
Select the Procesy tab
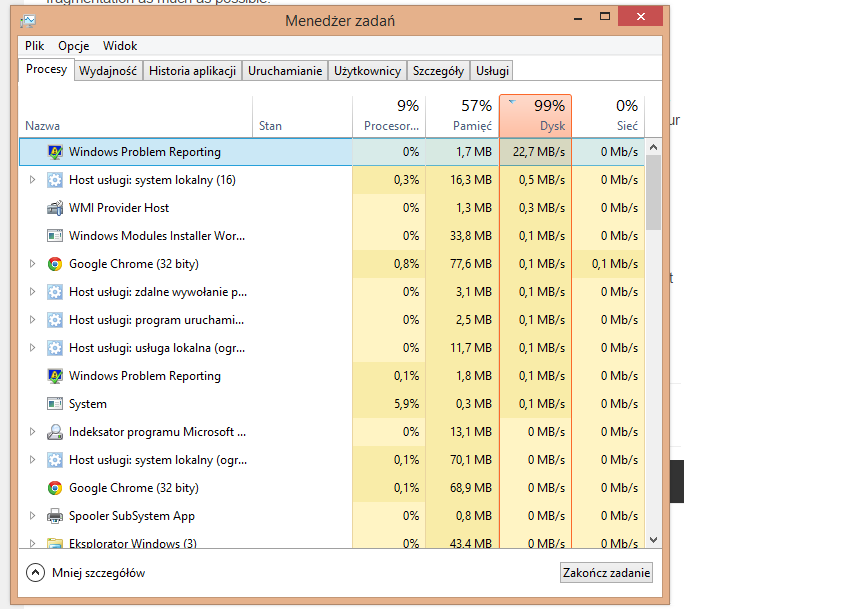pyautogui.click(x=46, y=69)
